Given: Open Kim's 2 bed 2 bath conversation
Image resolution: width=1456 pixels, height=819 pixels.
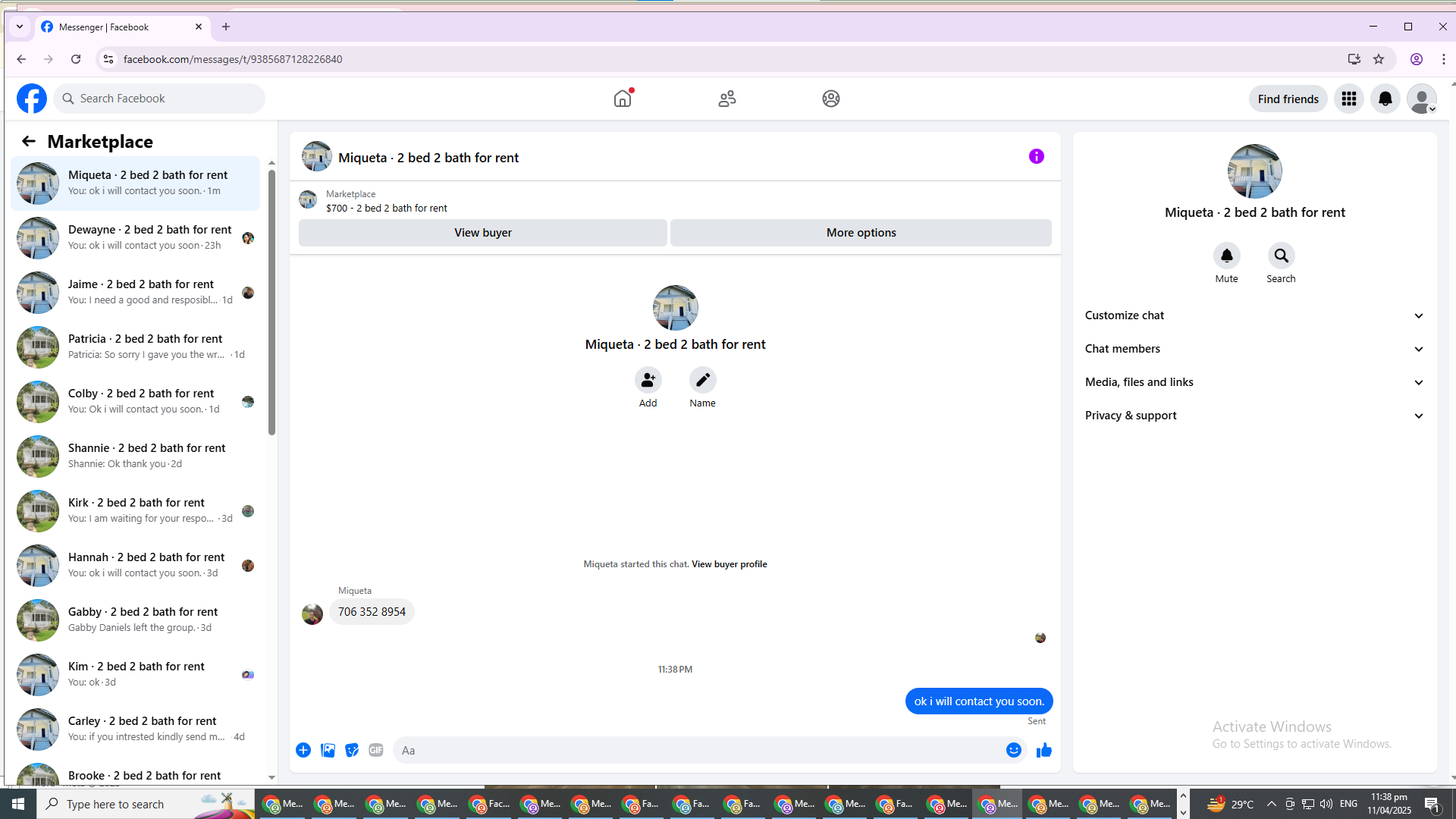Looking at the screenshot, I should click(135, 675).
